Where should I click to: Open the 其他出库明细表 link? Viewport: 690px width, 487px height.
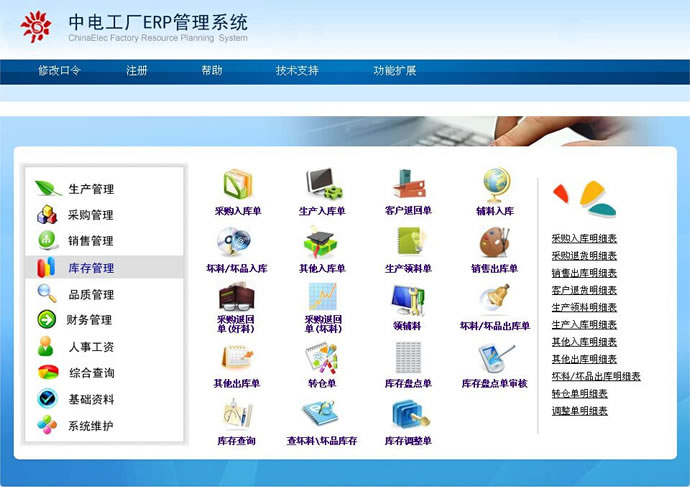584,359
